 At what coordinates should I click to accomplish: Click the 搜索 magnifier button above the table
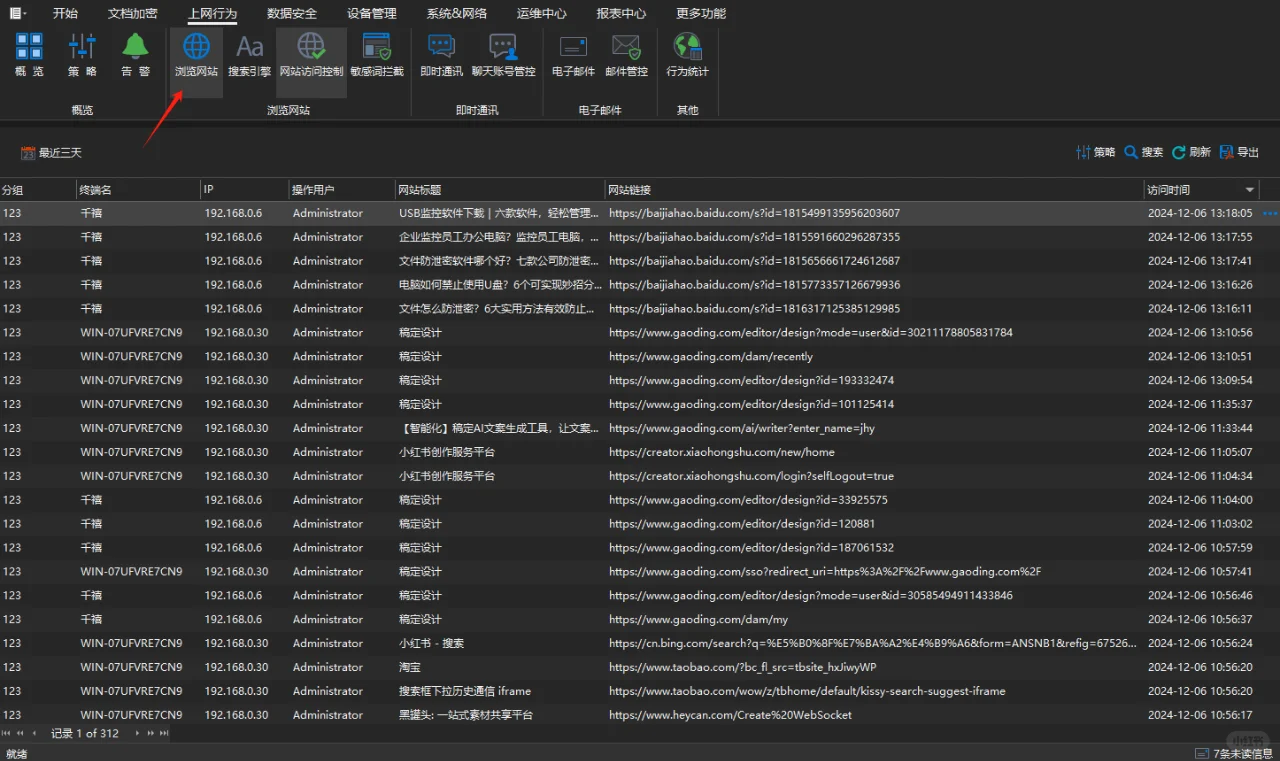(x=1143, y=152)
